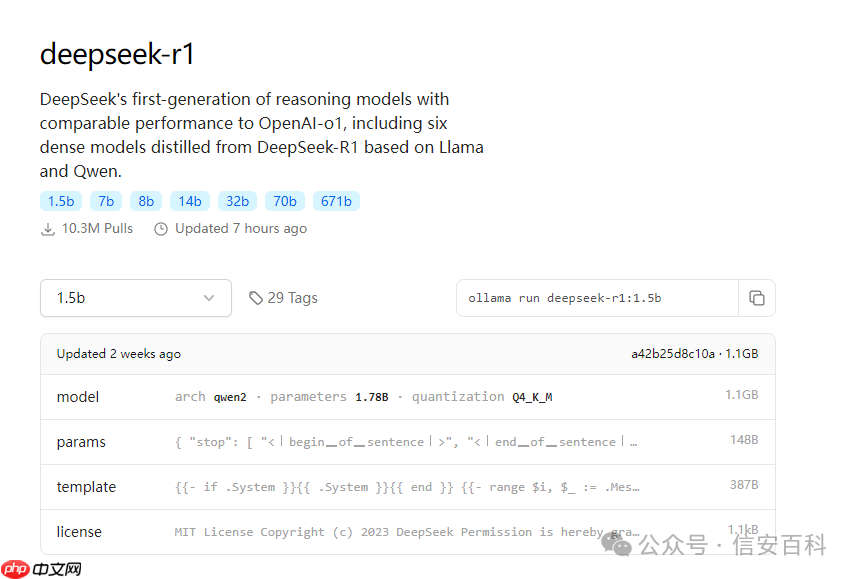Click the WeChat icon in the watermark
854x579 pixels.
coord(620,546)
